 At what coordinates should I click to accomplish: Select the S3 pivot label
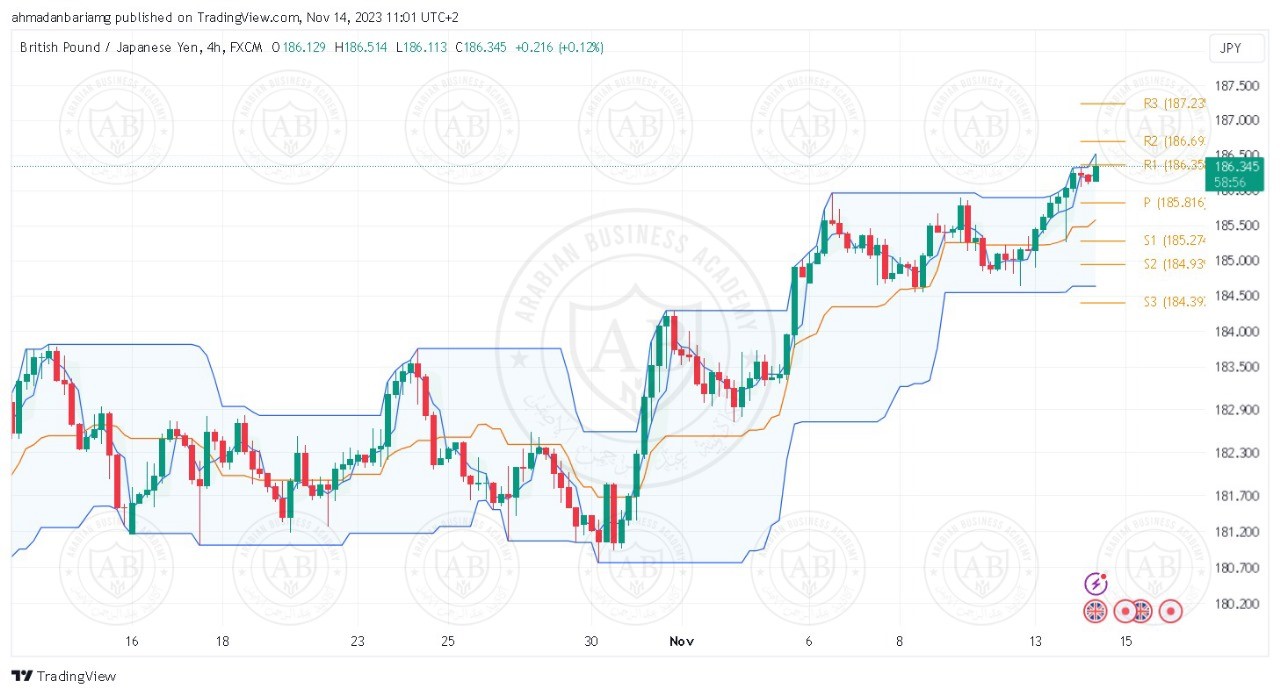[1176, 302]
